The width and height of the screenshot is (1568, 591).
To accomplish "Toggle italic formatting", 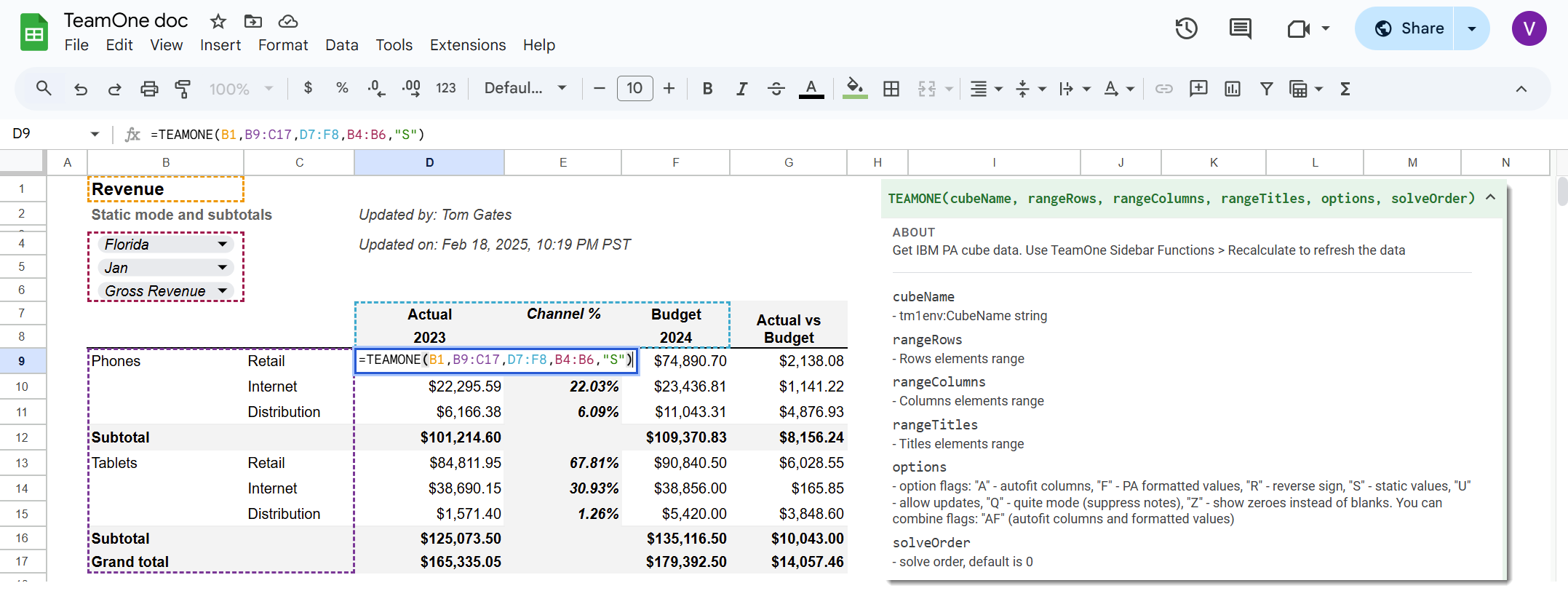I will (x=741, y=89).
